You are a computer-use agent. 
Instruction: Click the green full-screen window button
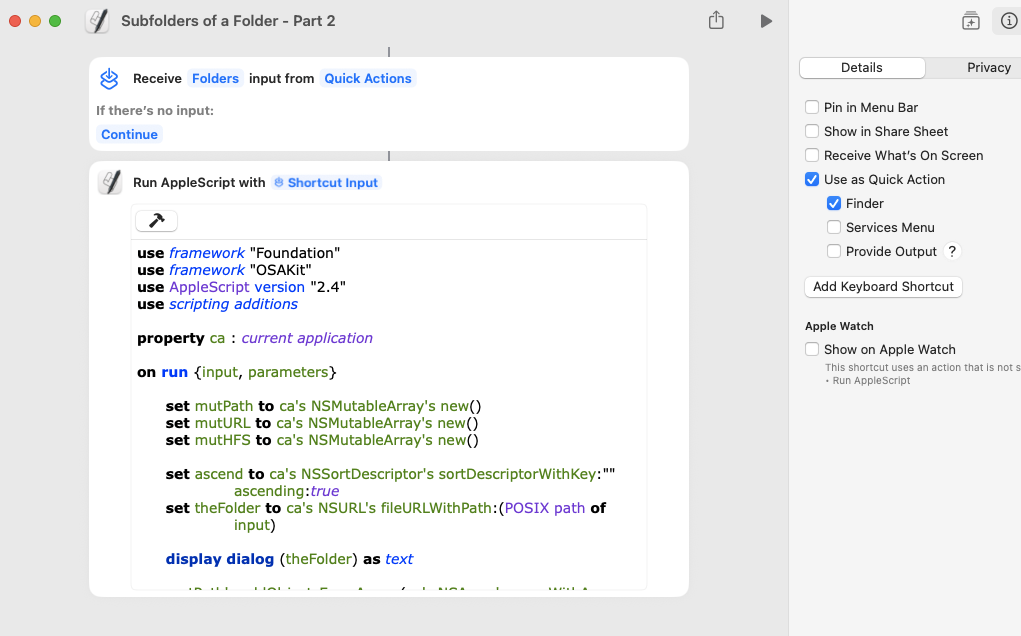[55, 21]
